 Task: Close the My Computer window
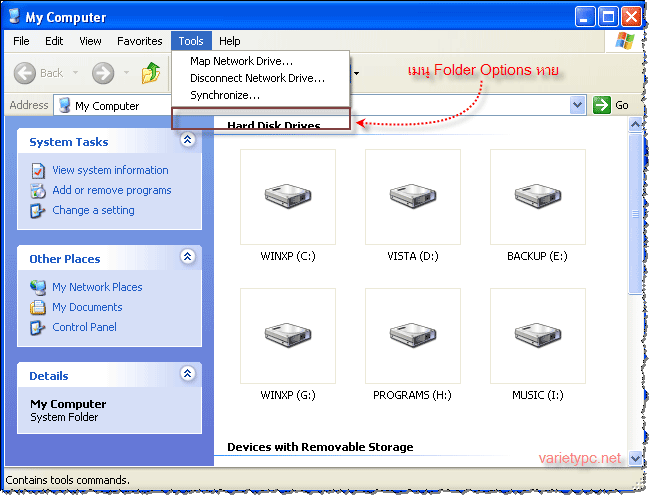tap(631, 17)
